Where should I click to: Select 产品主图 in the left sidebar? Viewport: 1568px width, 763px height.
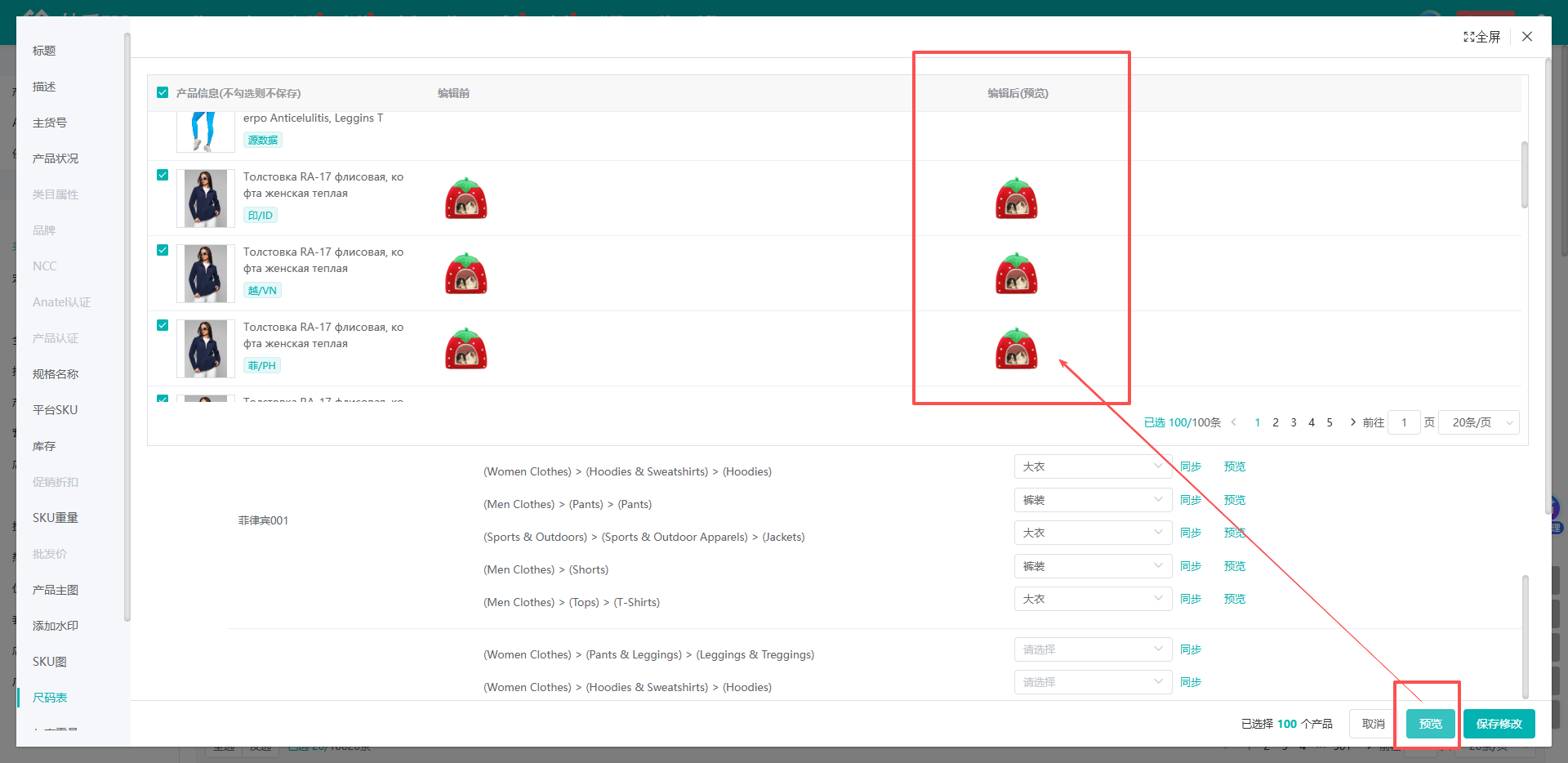[56, 590]
